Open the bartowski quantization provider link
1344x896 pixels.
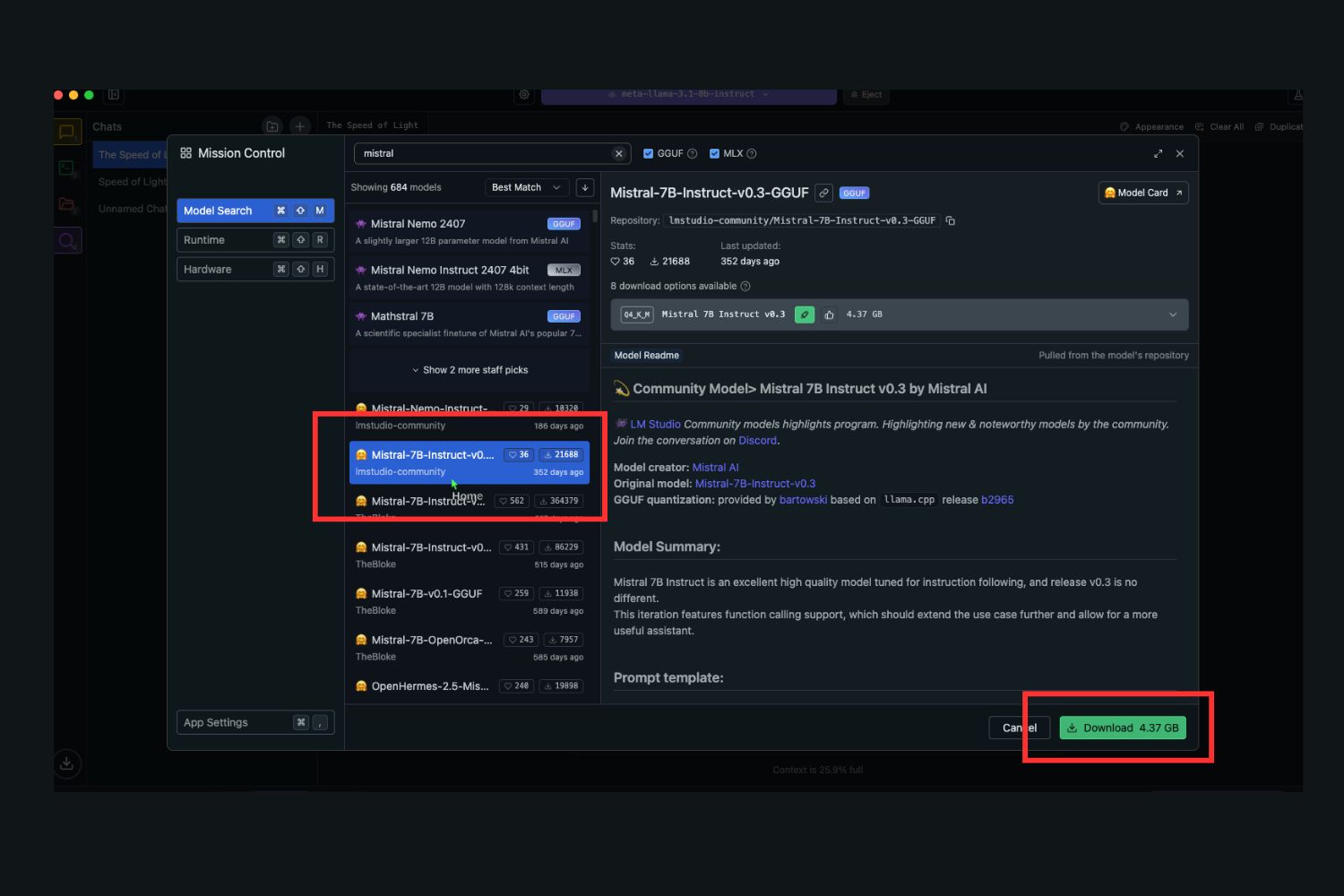(803, 499)
